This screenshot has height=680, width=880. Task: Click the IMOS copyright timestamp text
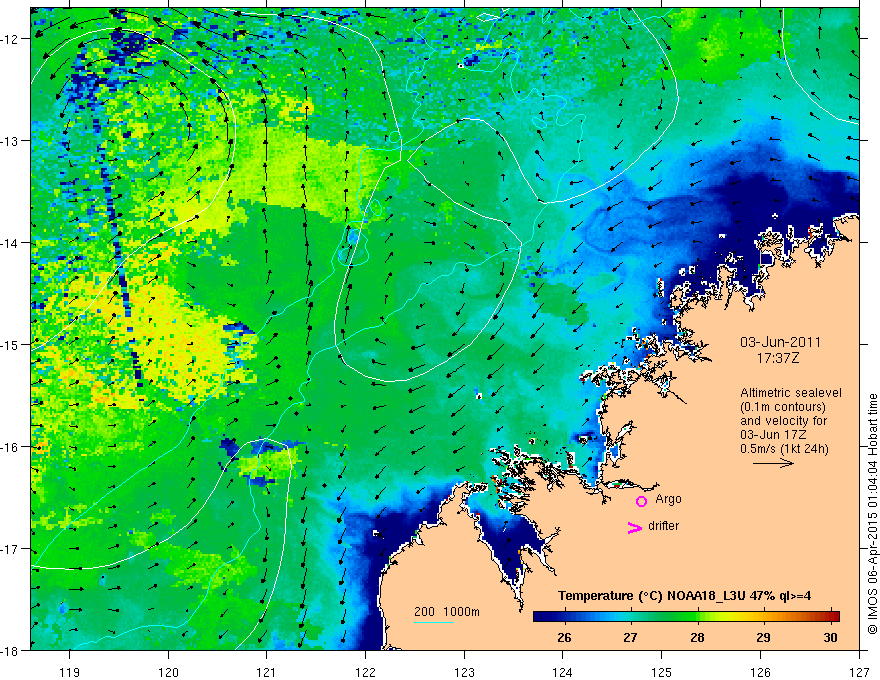pos(872,514)
